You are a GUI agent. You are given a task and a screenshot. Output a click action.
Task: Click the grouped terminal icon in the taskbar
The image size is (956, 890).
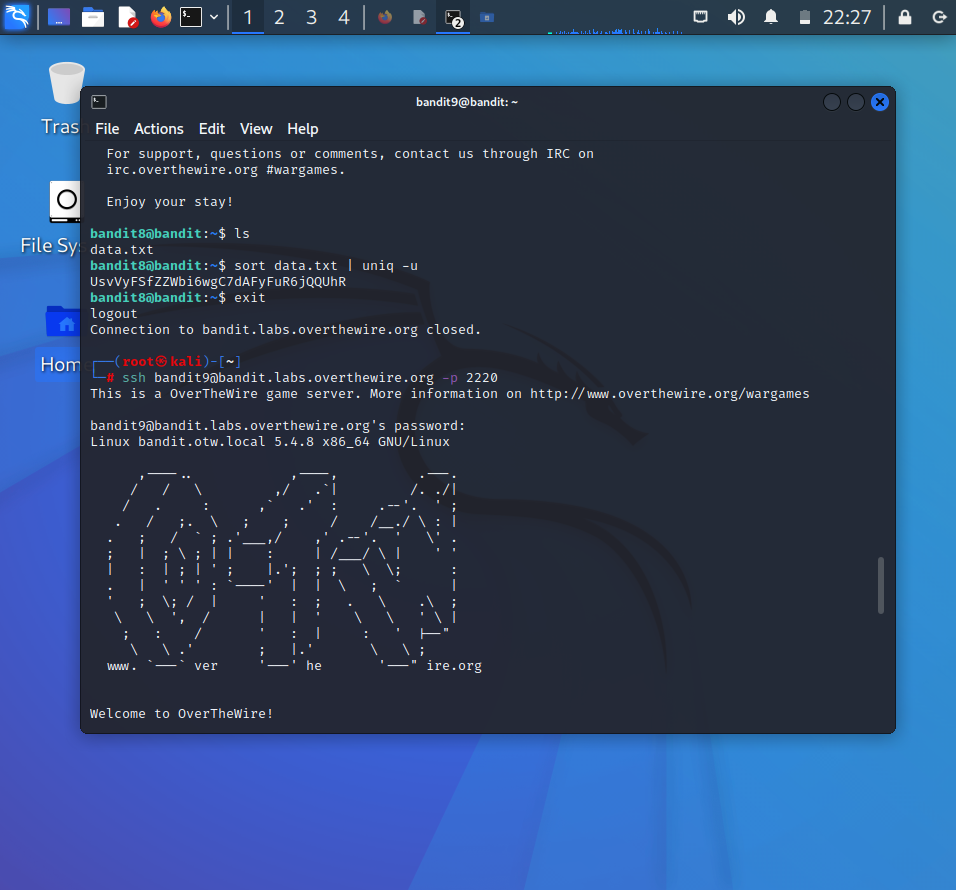[x=452, y=17]
